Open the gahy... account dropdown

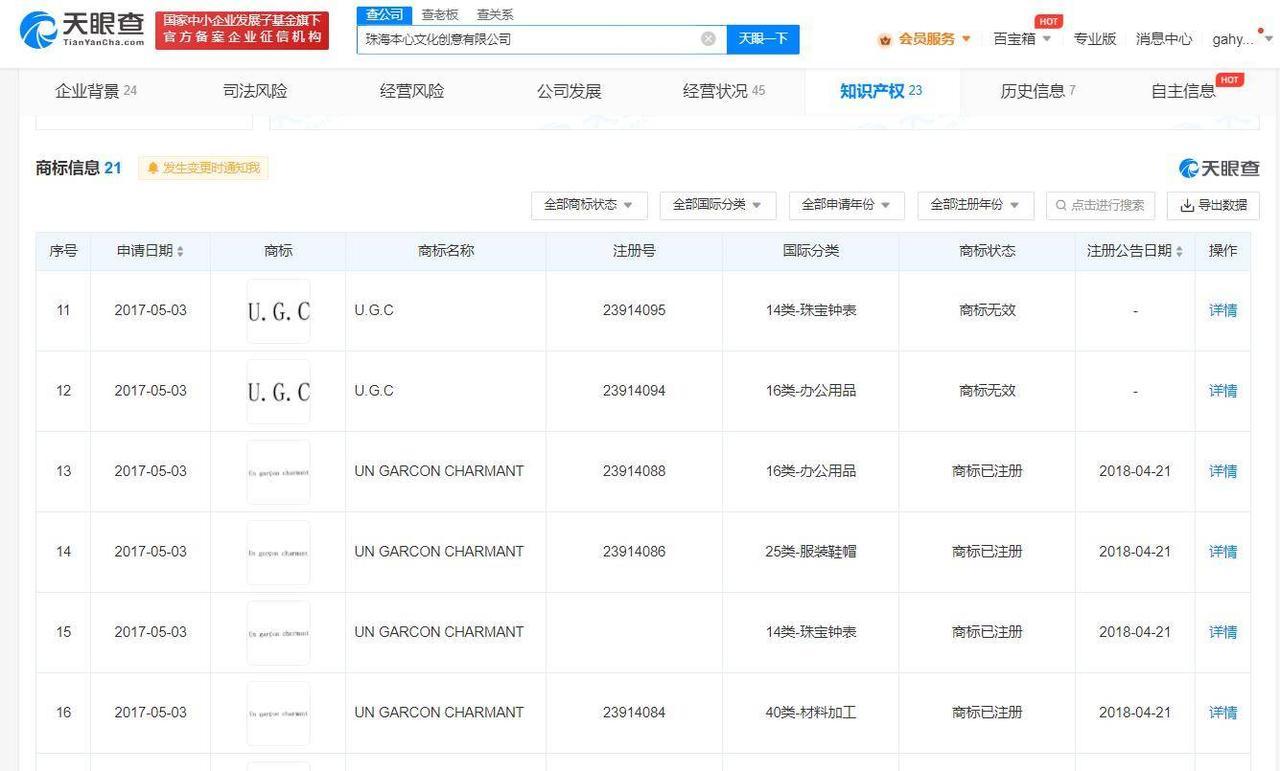[1243, 39]
